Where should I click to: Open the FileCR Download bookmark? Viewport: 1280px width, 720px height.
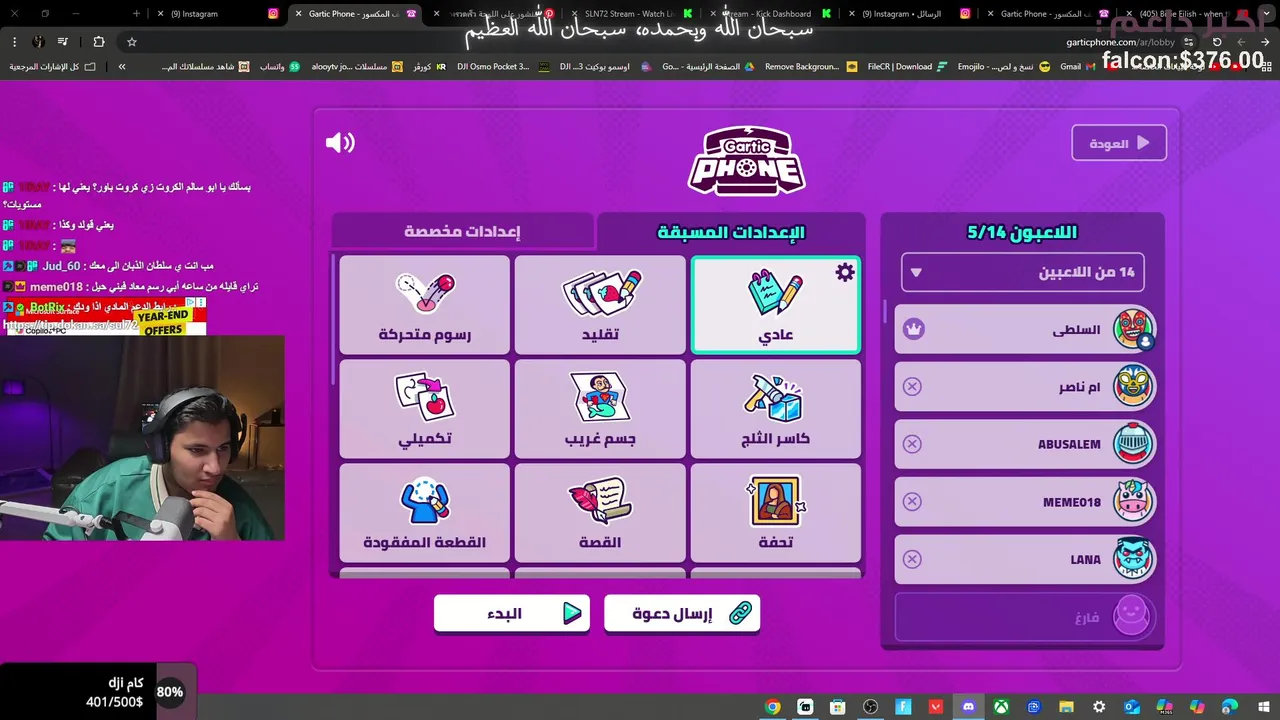pyautogui.click(x=906, y=66)
